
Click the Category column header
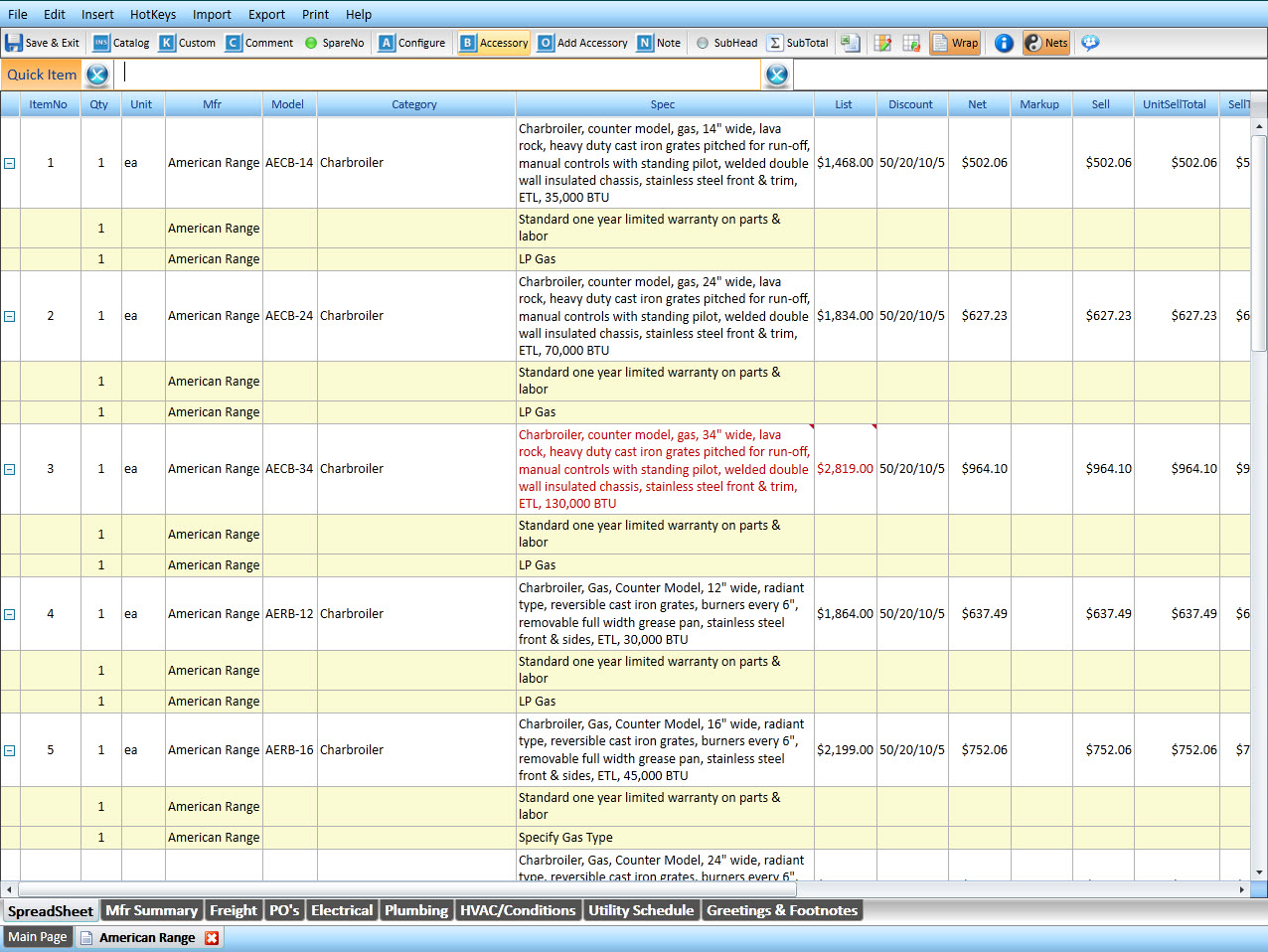point(414,104)
